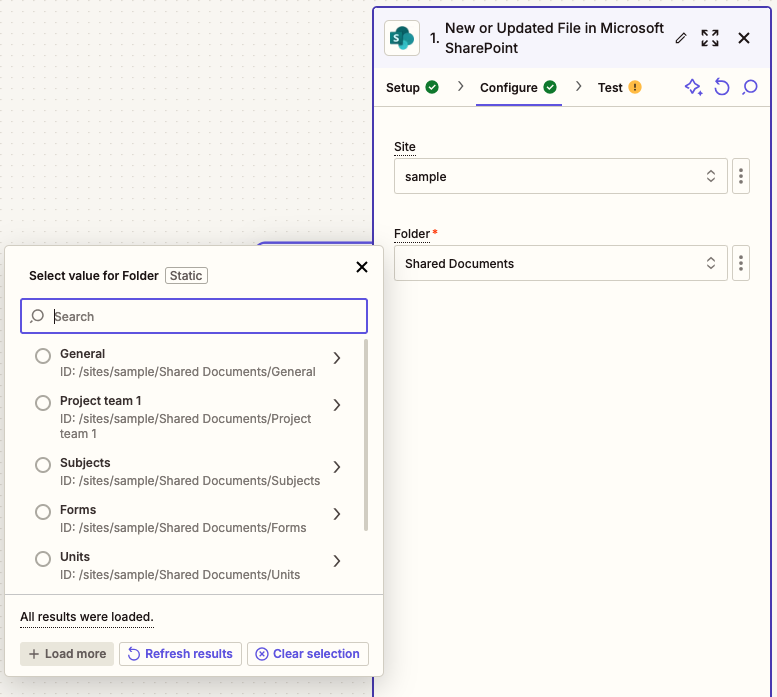The width and height of the screenshot is (777, 697).
Task: Expand the Forms folder chevron
Action: (x=337, y=514)
